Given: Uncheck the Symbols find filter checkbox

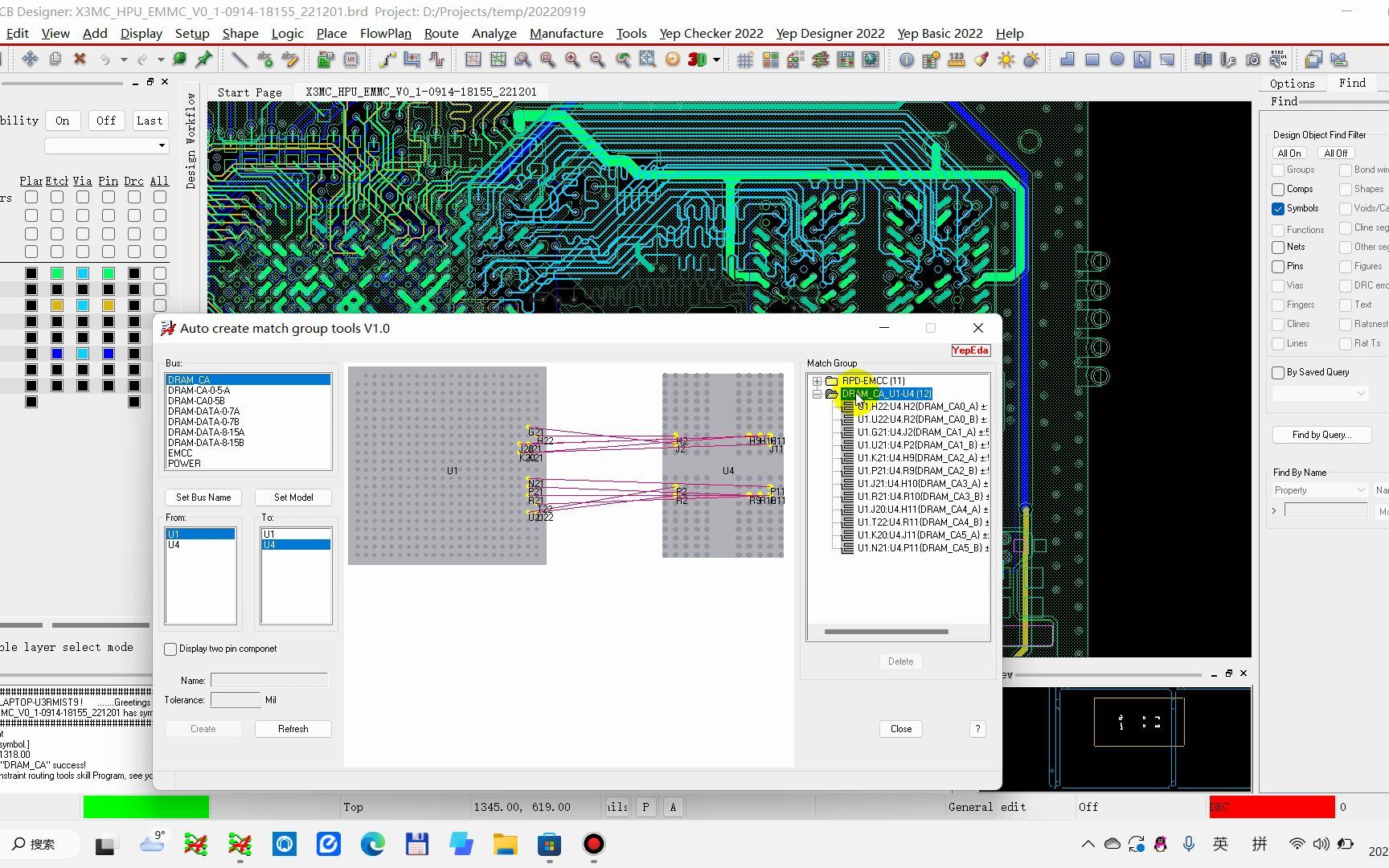Looking at the screenshot, I should coord(1278,209).
